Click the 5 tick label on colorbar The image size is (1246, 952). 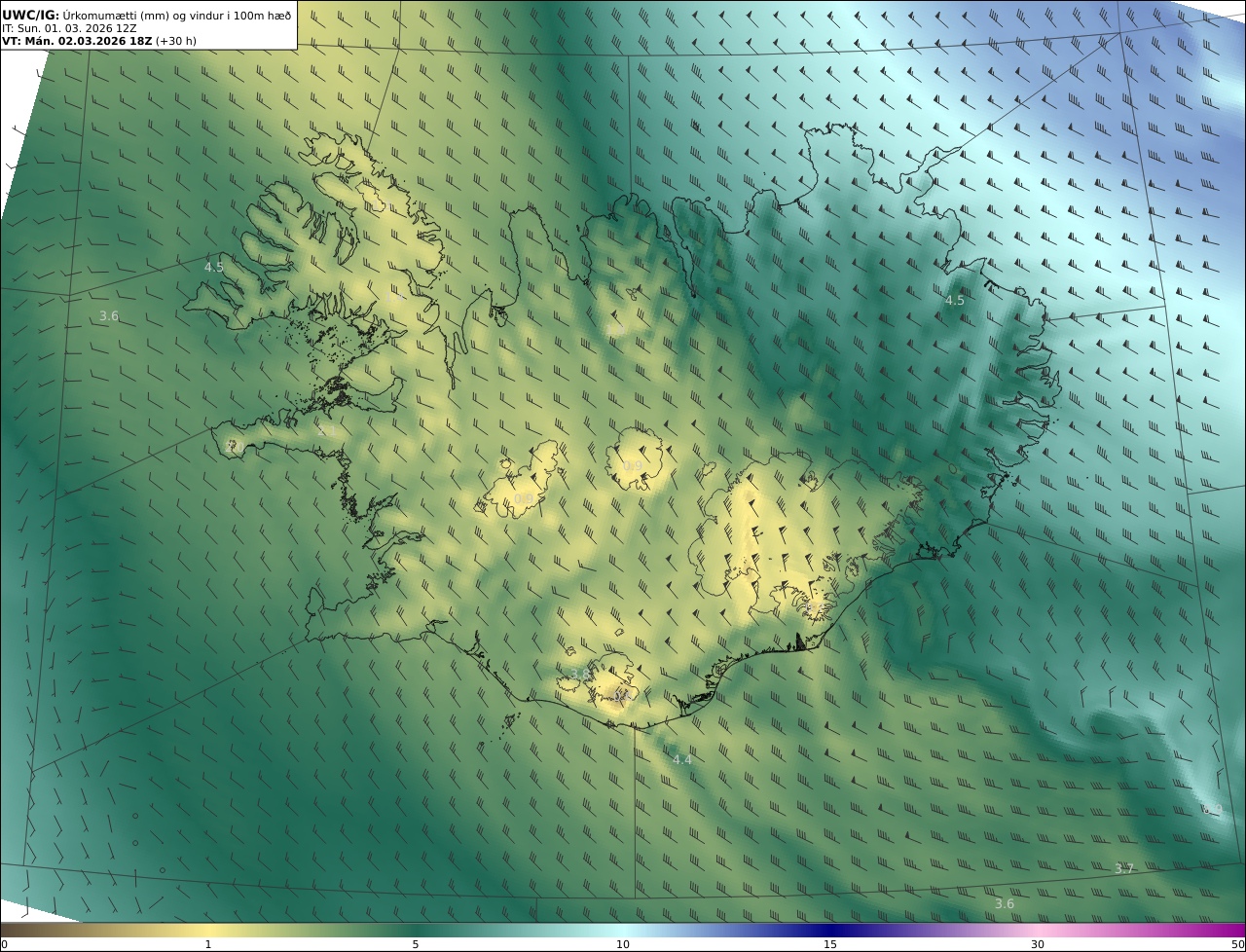click(x=416, y=944)
